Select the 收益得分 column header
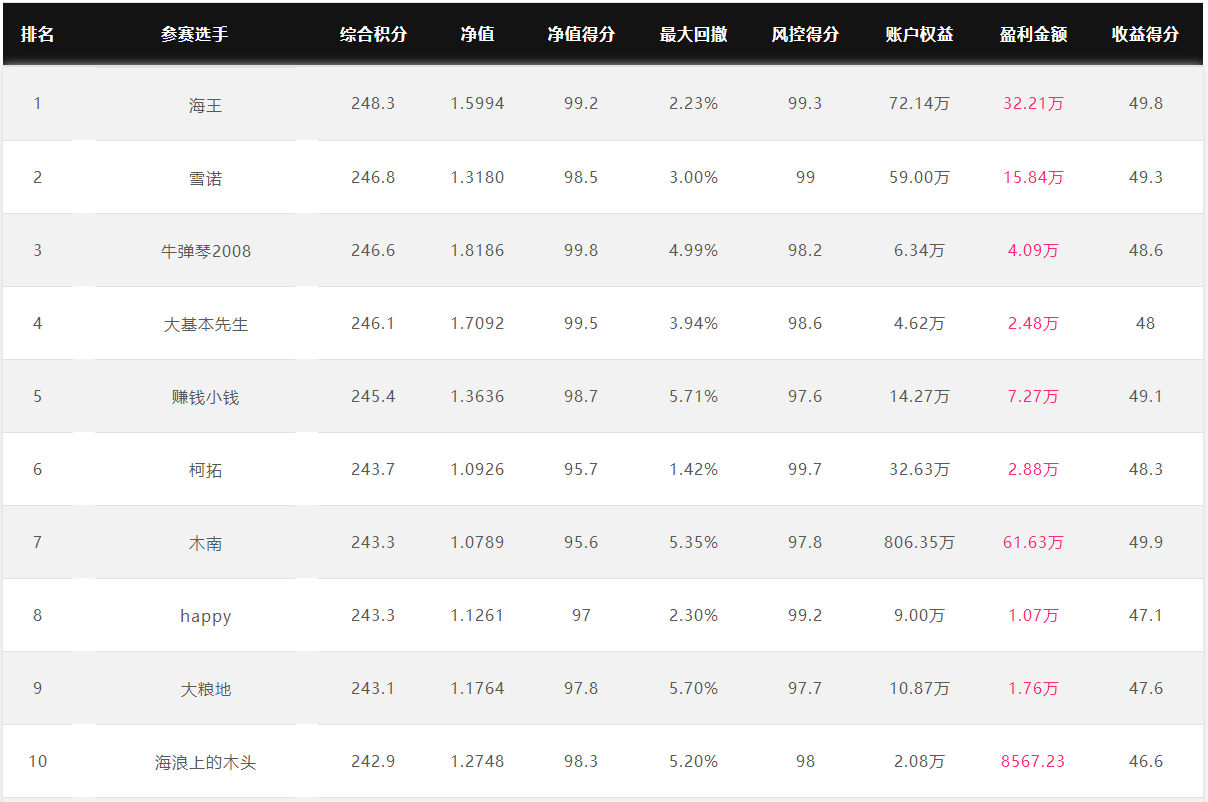Image resolution: width=1208 pixels, height=802 pixels. coord(1145,34)
